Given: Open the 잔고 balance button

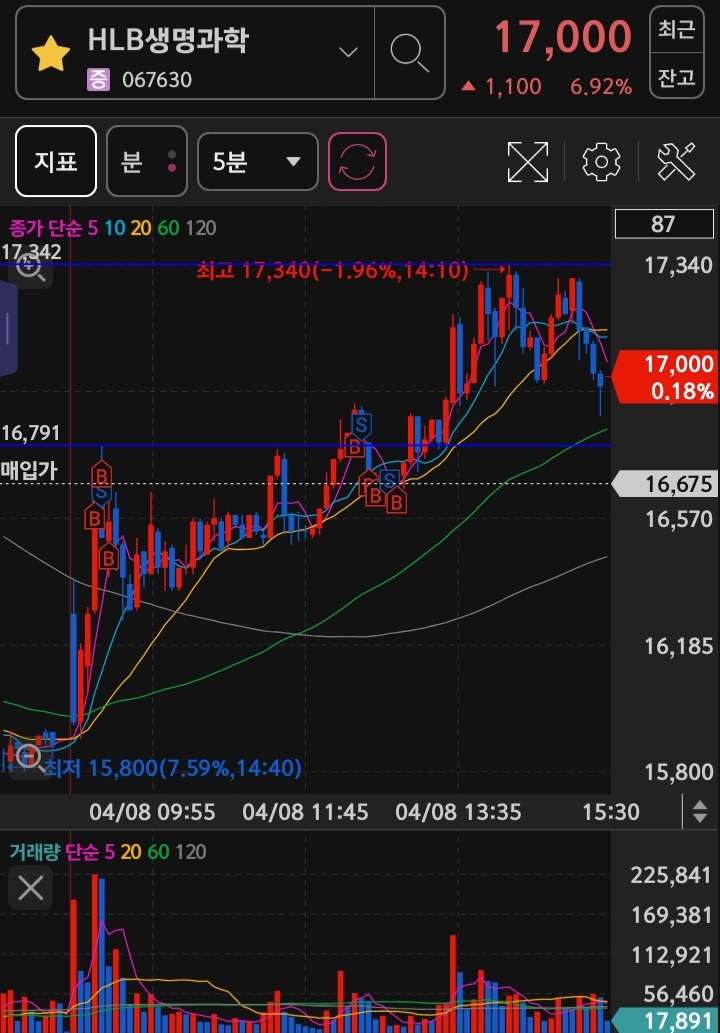Looking at the screenshot, I should (677, 76).
